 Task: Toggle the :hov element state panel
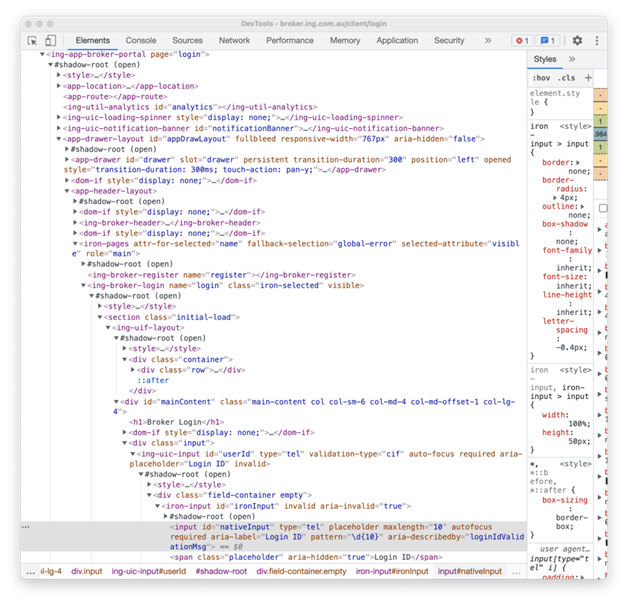pos(541,78)
